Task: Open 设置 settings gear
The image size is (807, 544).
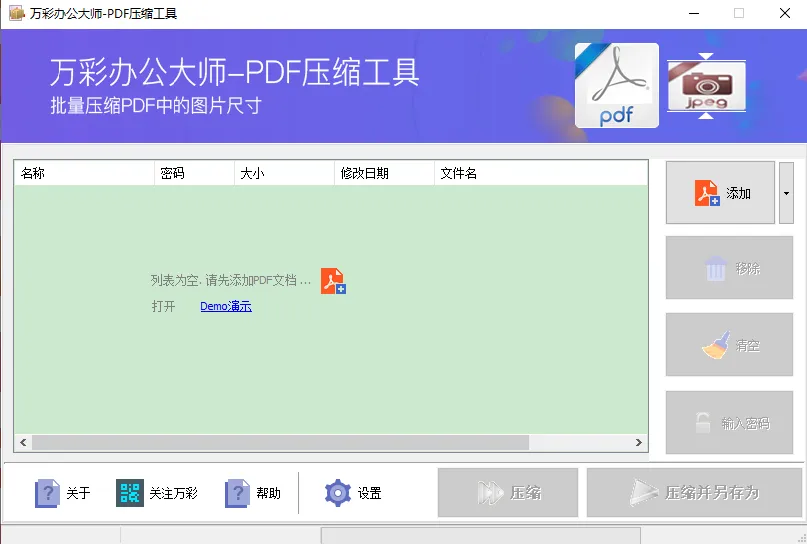Action: 353,493
